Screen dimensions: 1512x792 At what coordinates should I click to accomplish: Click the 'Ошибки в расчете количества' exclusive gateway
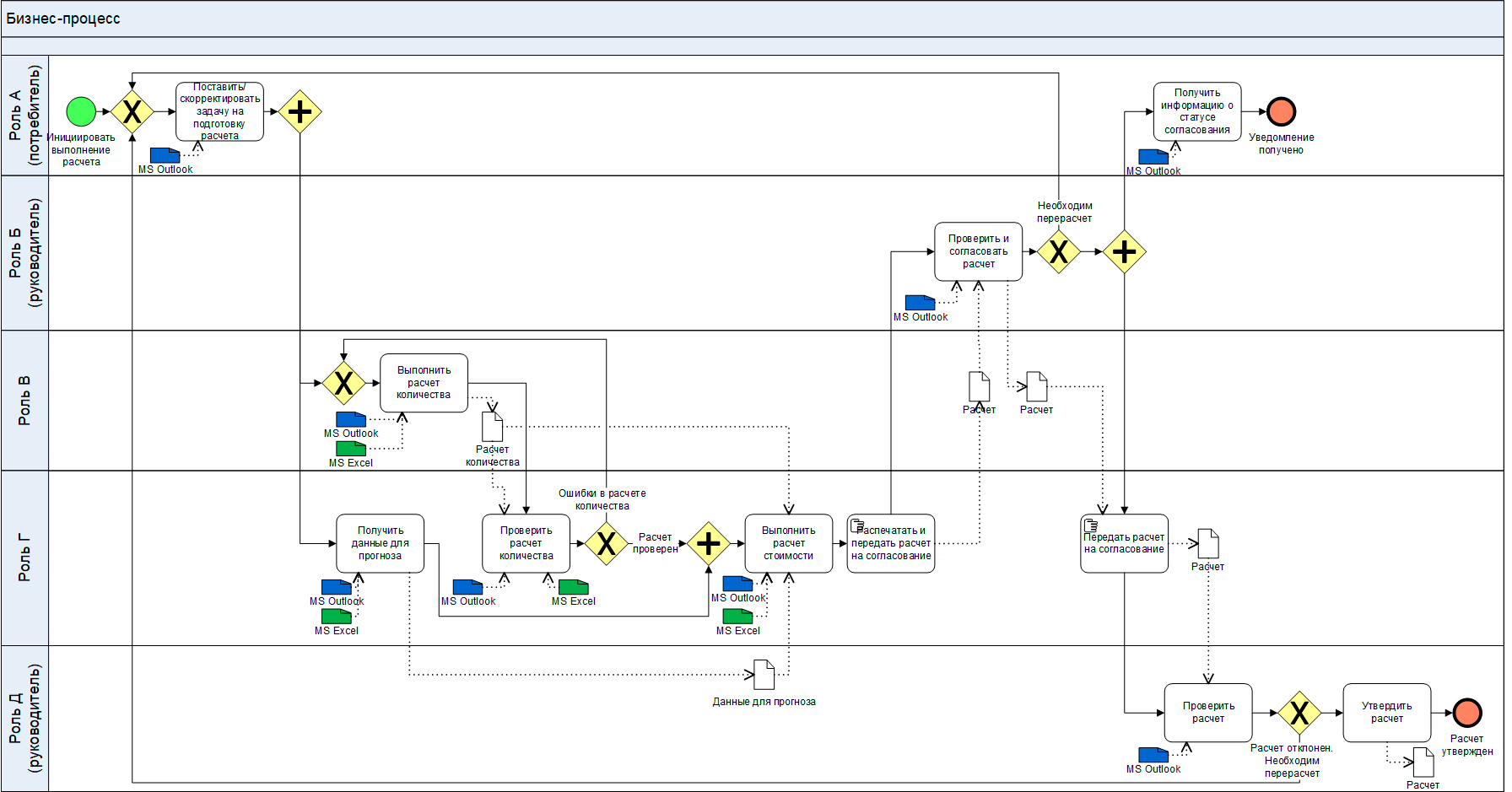pos(606,543)
